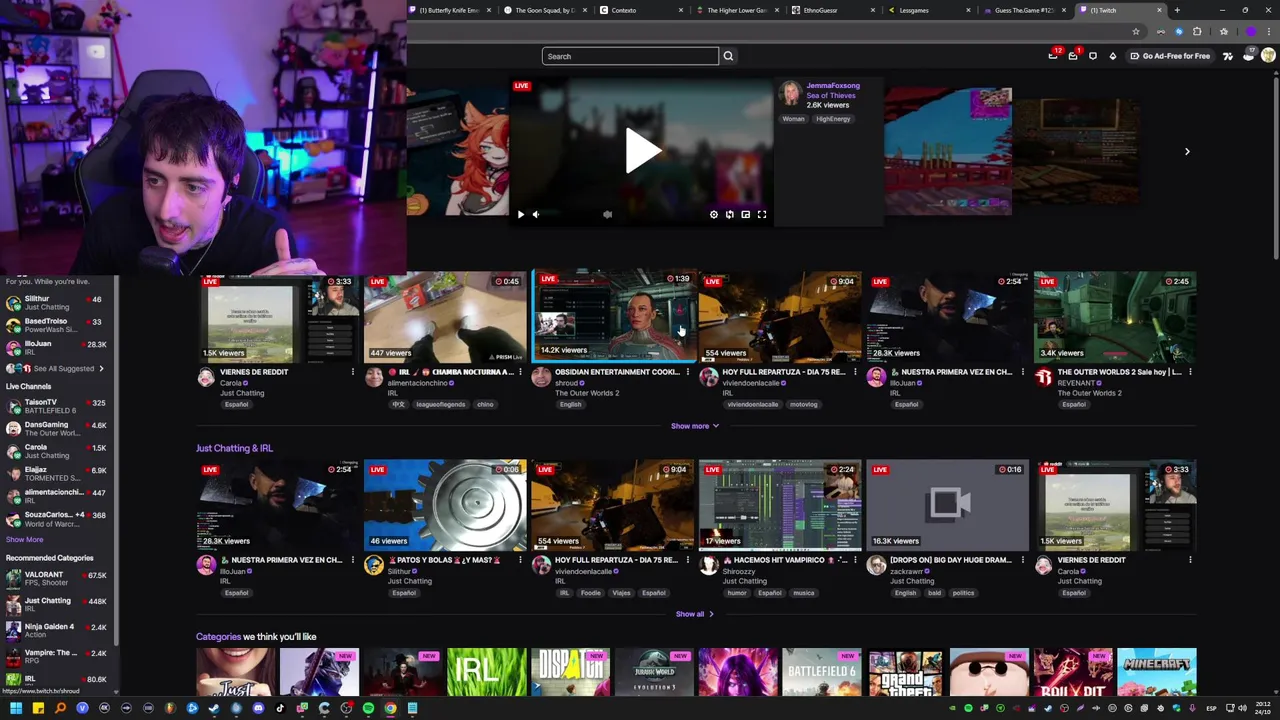Open a new browser tab with plus button
The image size is (1280, 720).
(1177, 10)
